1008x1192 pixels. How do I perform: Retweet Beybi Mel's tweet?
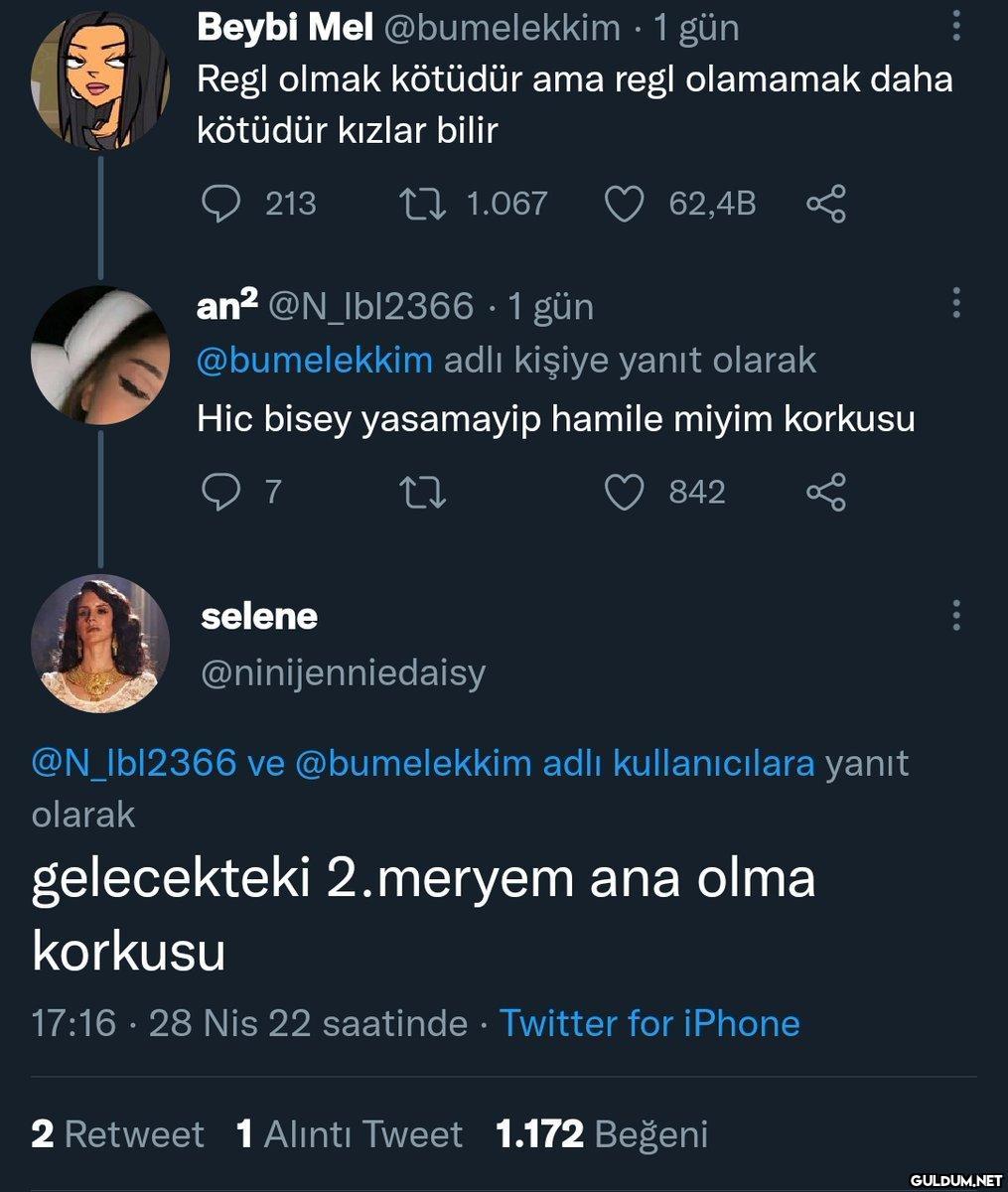coord(422,204)
